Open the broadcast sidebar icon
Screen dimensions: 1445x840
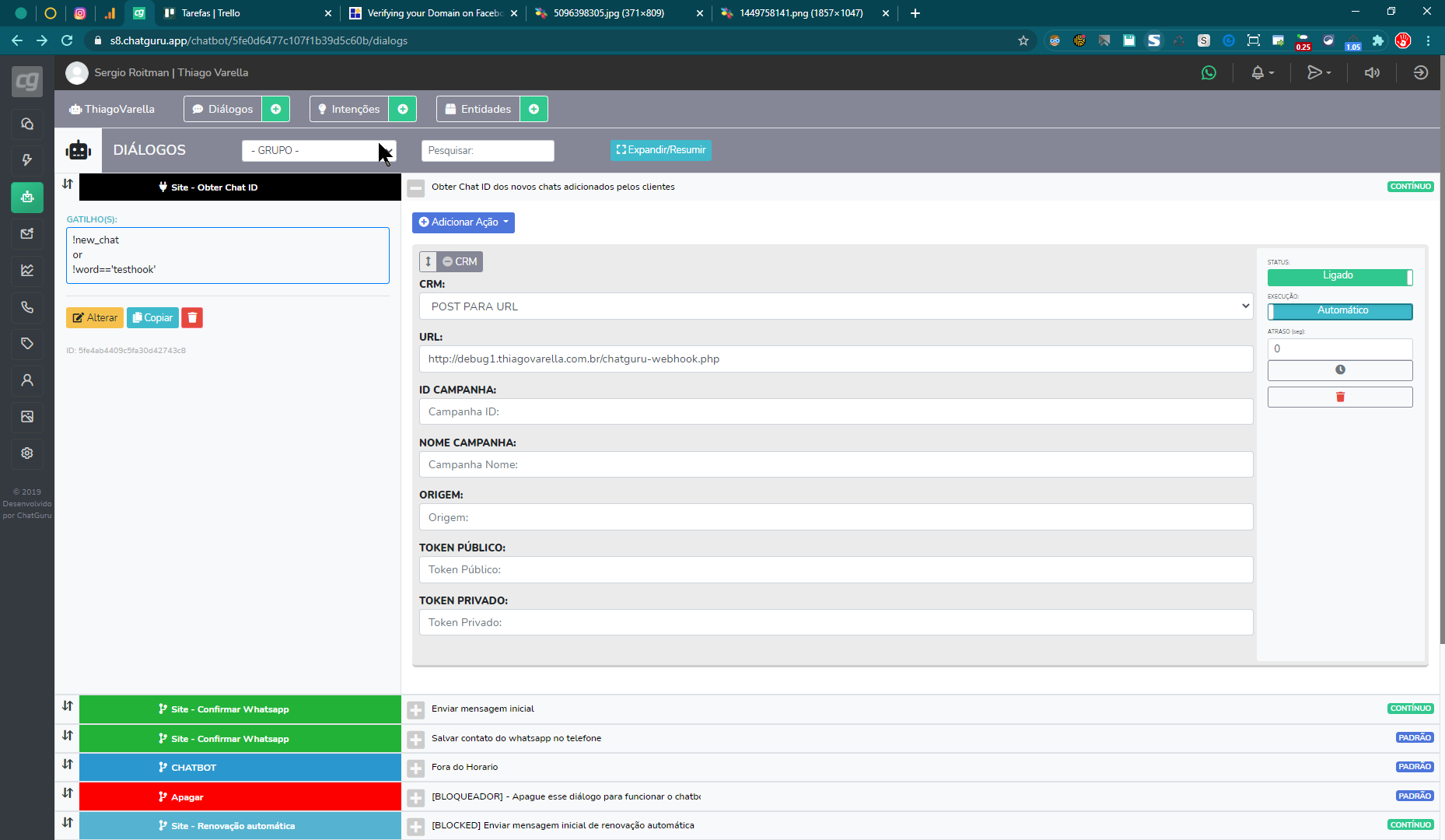click(27, 233)
